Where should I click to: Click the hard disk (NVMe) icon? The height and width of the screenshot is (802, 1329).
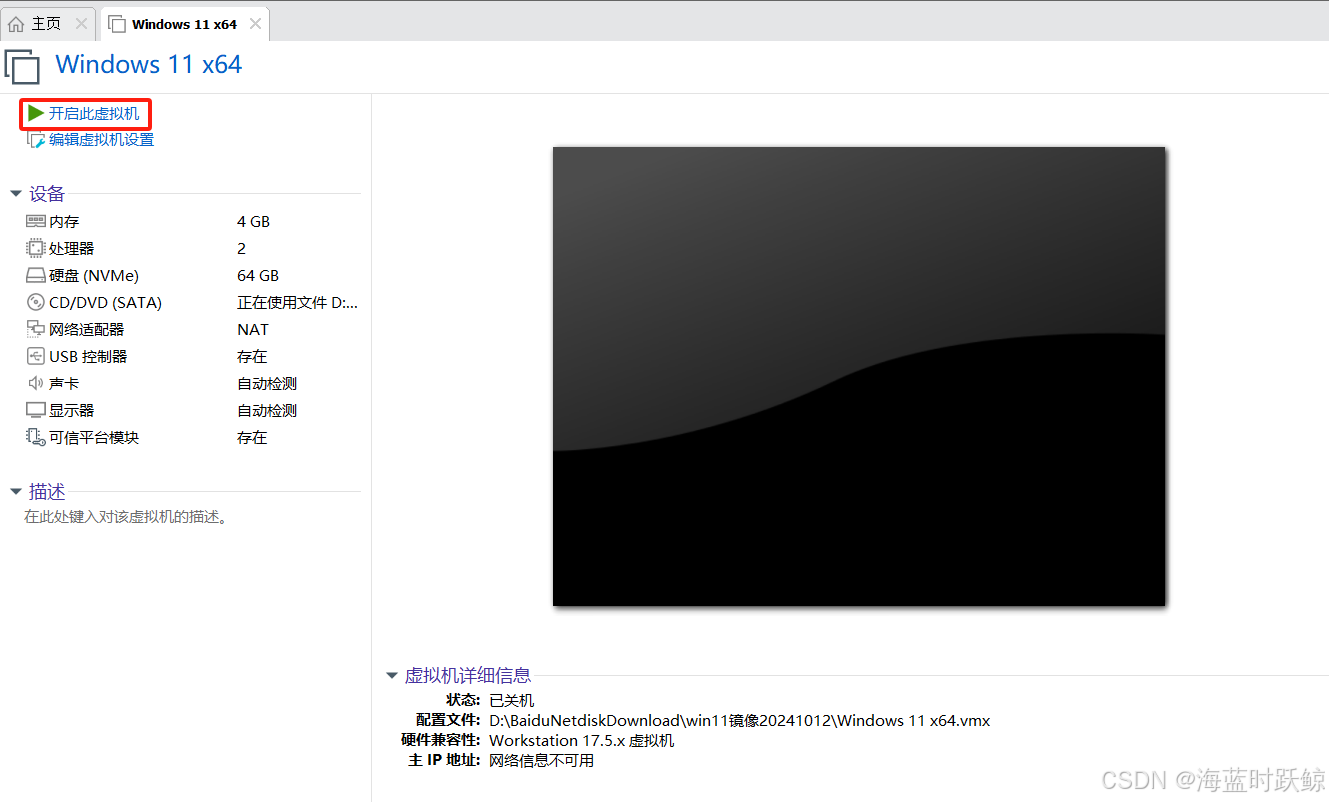coord(36,275)
